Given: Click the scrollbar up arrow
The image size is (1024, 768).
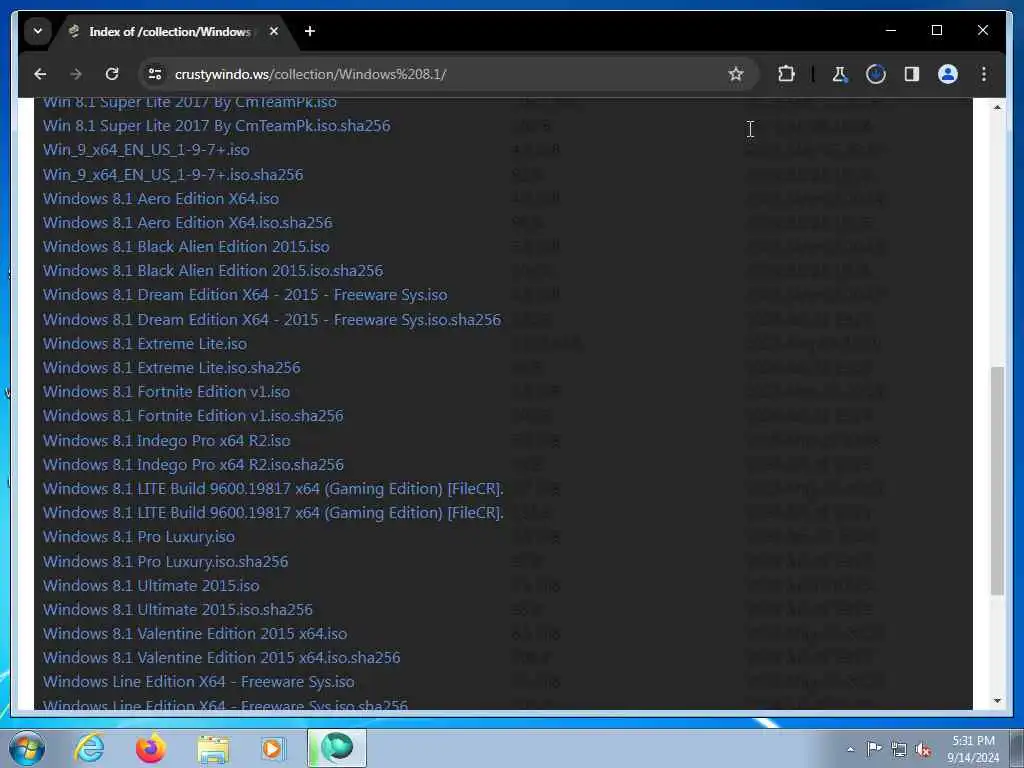Looking at the screenshot, I should click(997, 106).
